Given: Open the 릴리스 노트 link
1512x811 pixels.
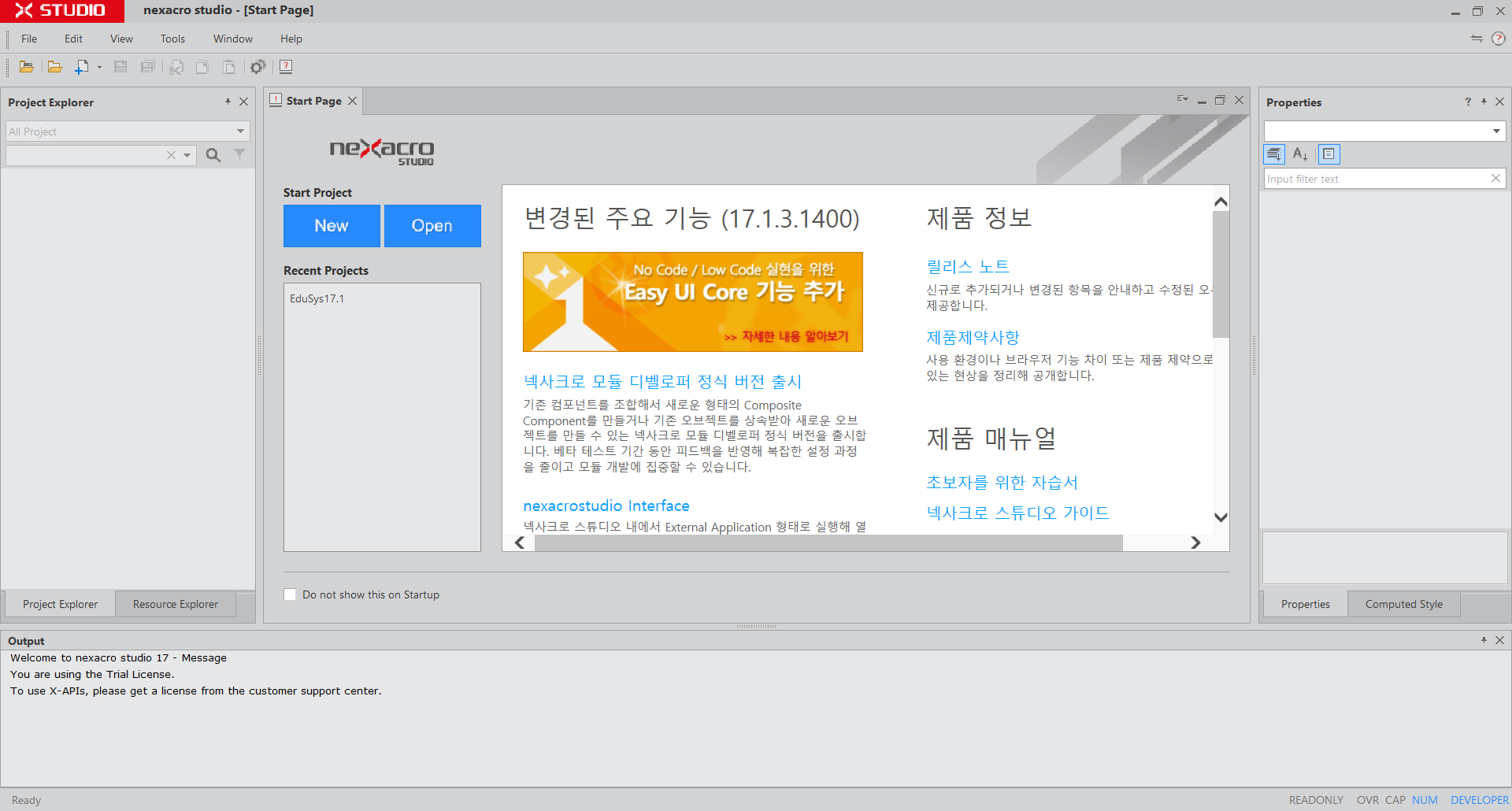Looking at the screenshot, I should (x=968, y=266).
